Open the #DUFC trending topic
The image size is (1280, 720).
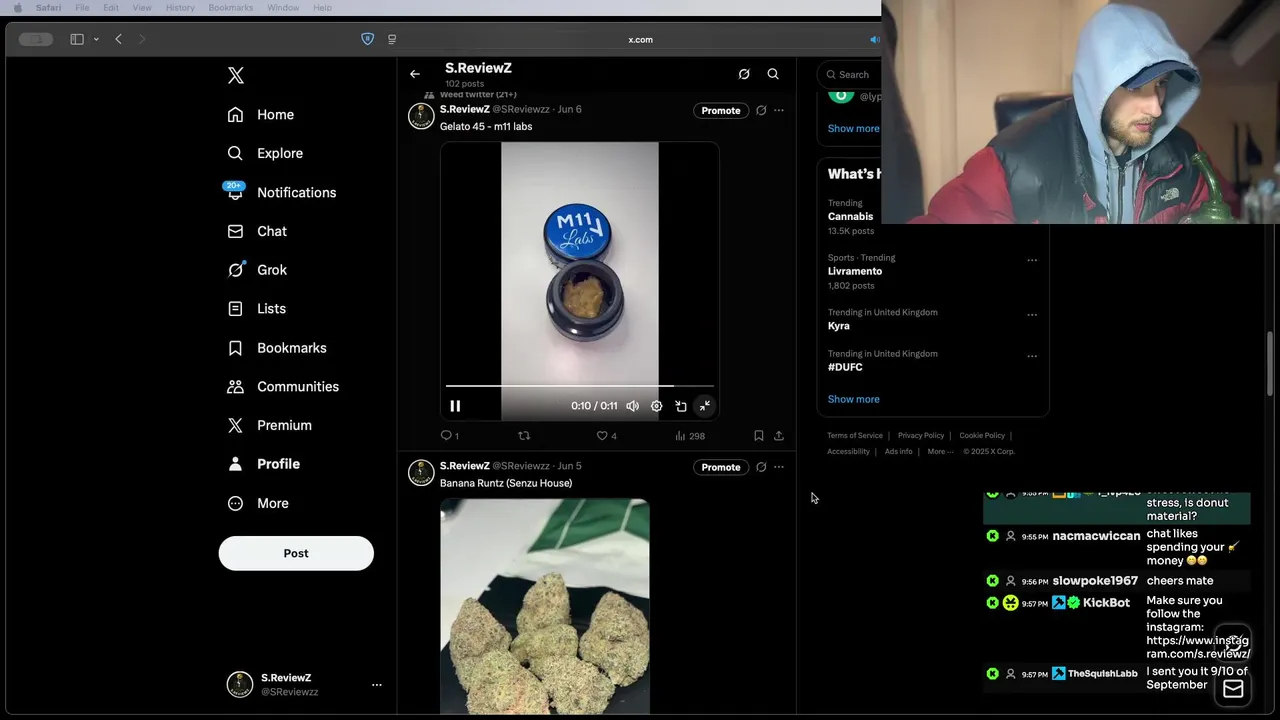coord(845,367)
